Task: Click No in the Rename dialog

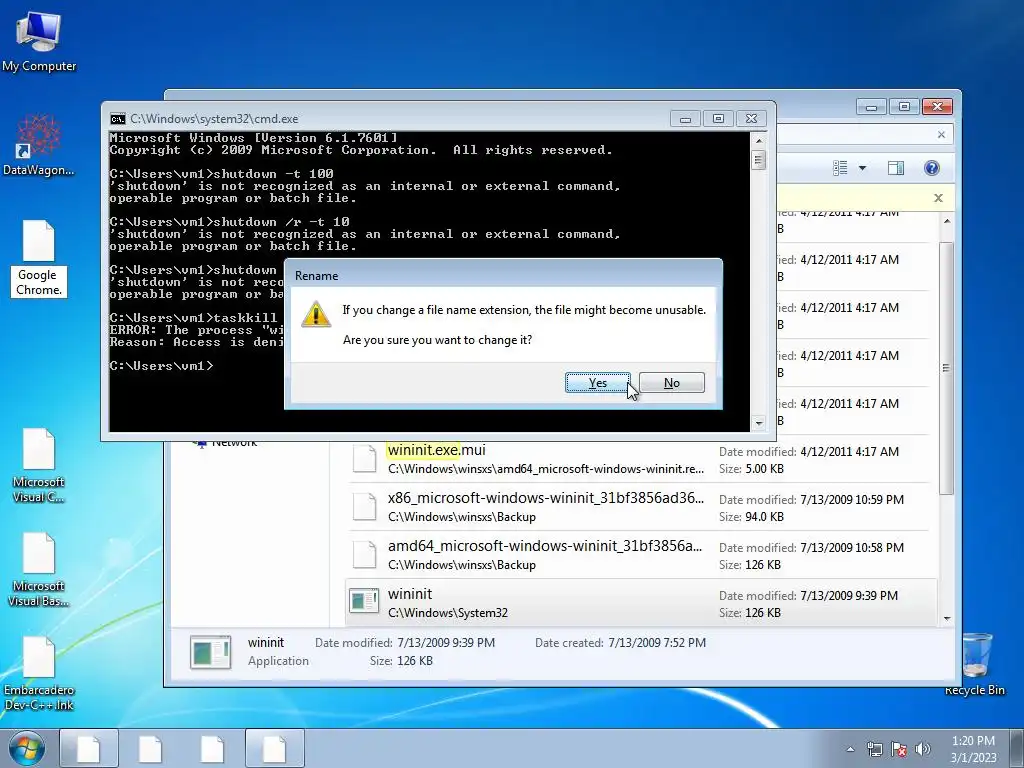Action: [x=671, y=383]
